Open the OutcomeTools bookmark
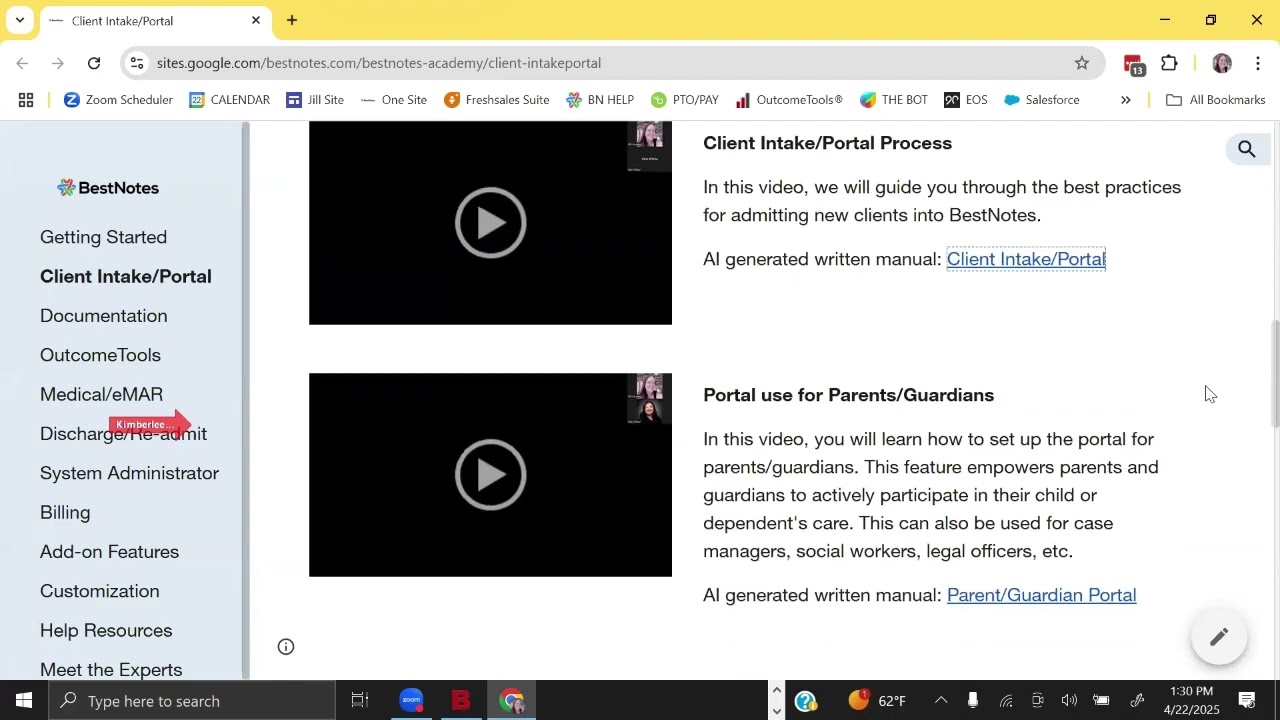The width and height of the screenshot is (1280, 720). click(789, 100)
